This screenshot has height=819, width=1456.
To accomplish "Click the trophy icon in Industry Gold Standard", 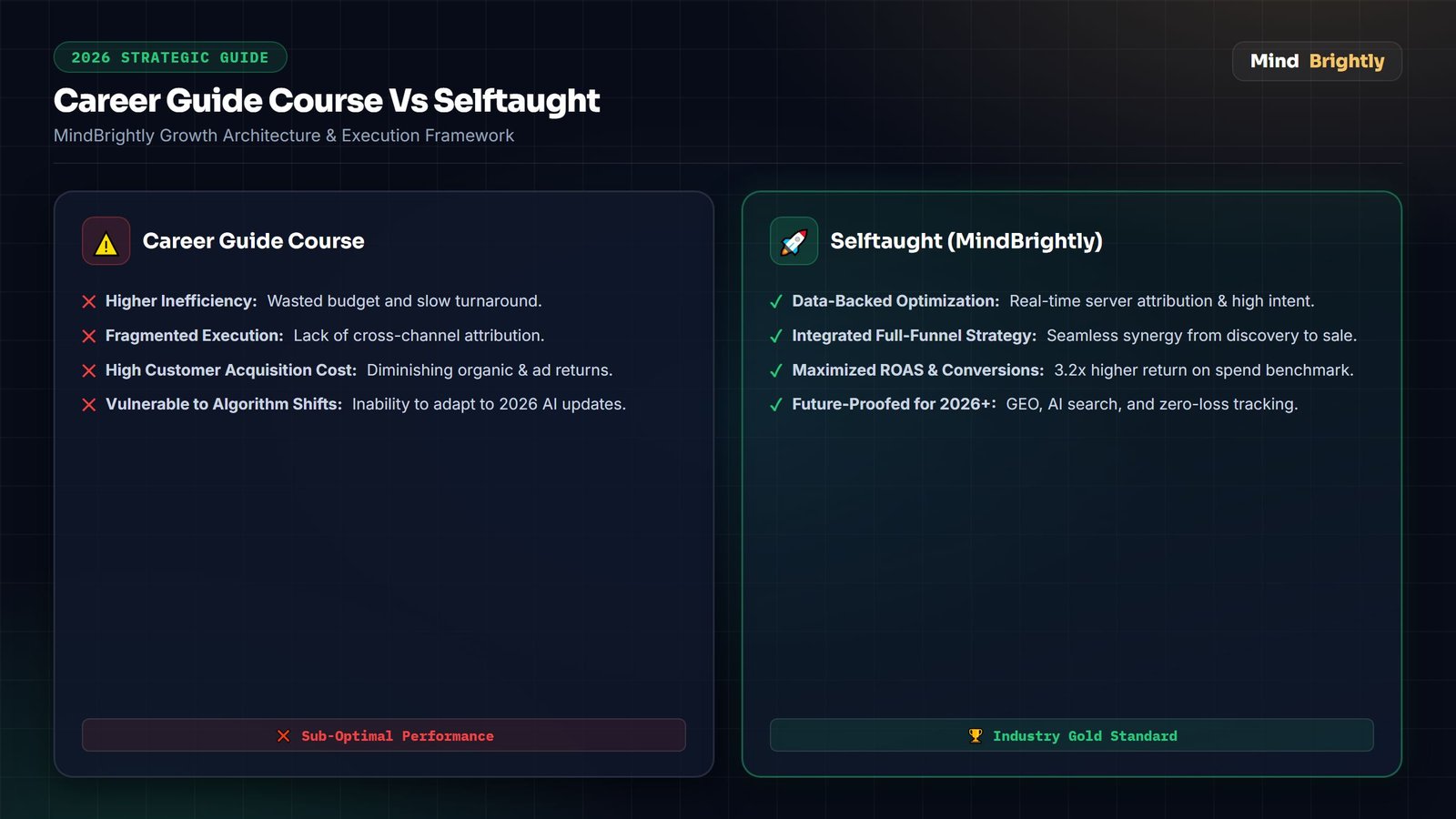I will pos(976,735).
